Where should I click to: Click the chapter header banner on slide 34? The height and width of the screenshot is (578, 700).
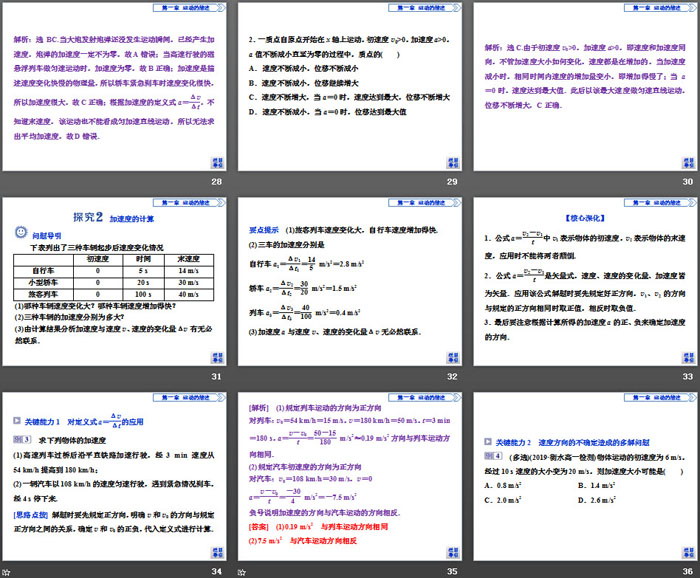[189, 397]
